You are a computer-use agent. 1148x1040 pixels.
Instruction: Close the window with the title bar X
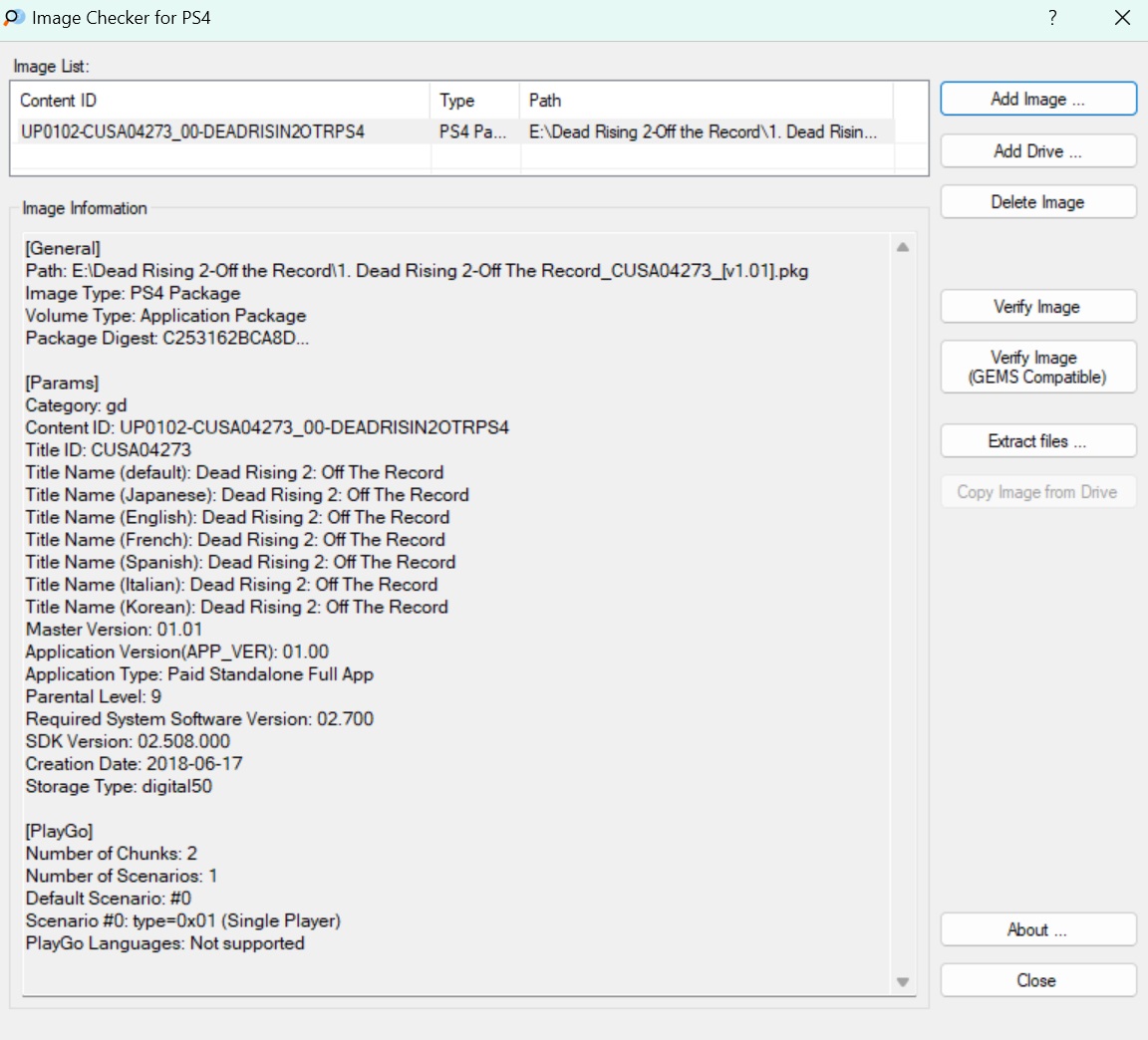tap(1122, 18)
